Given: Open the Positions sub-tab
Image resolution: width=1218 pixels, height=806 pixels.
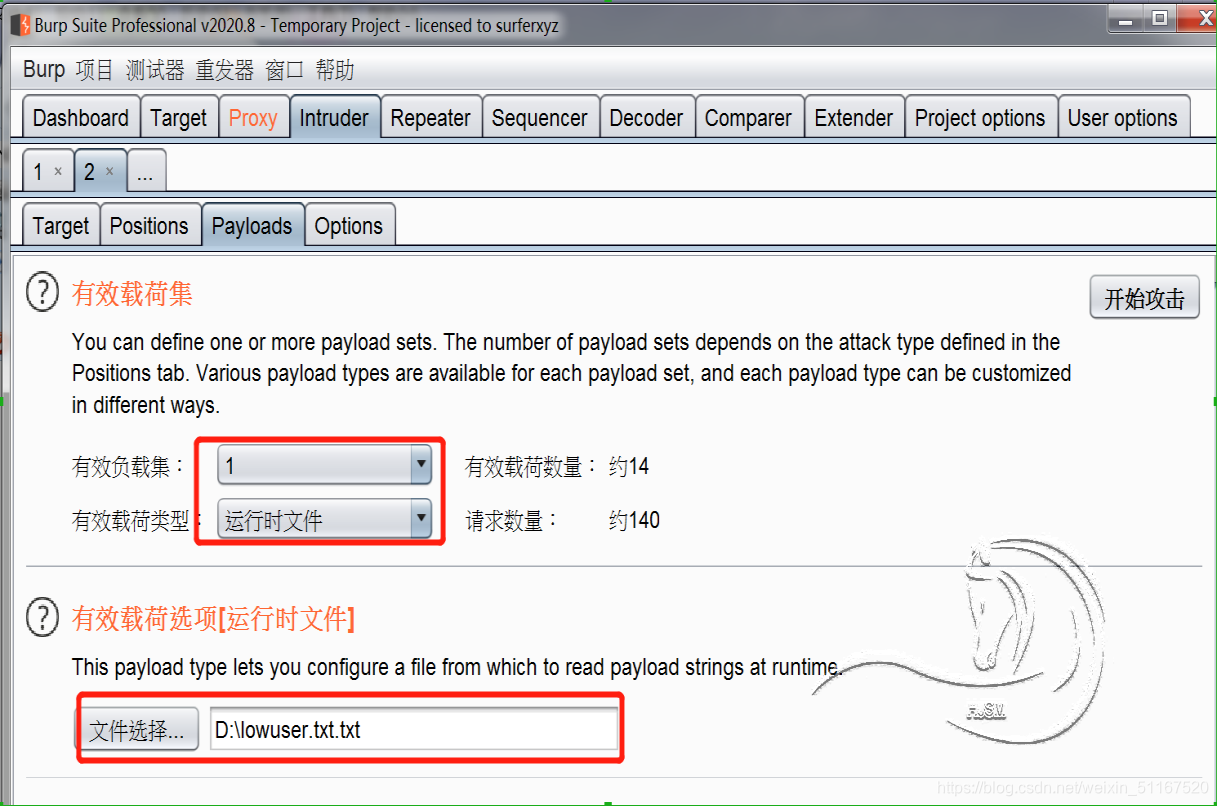Looking at the screenshot, I should [149, 226].
